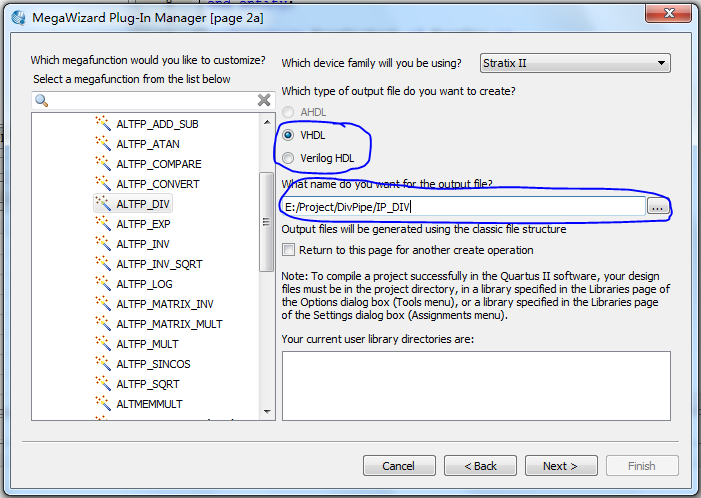Select the disabled AHDL radio option
Screen dimensions: 701x498
pos(288,112)
